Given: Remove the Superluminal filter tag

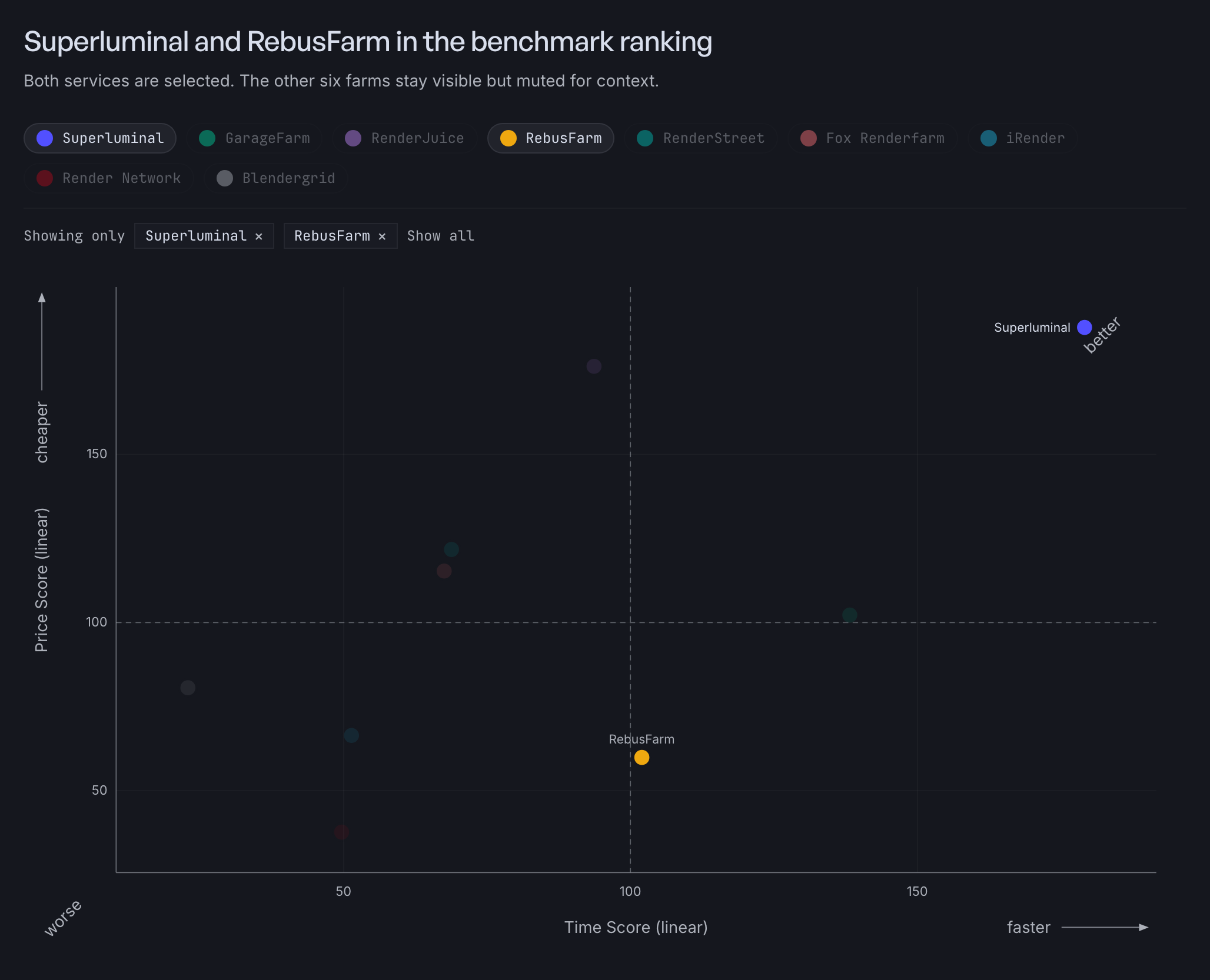Looking at the screenshot, I should (x=259, y=236).
